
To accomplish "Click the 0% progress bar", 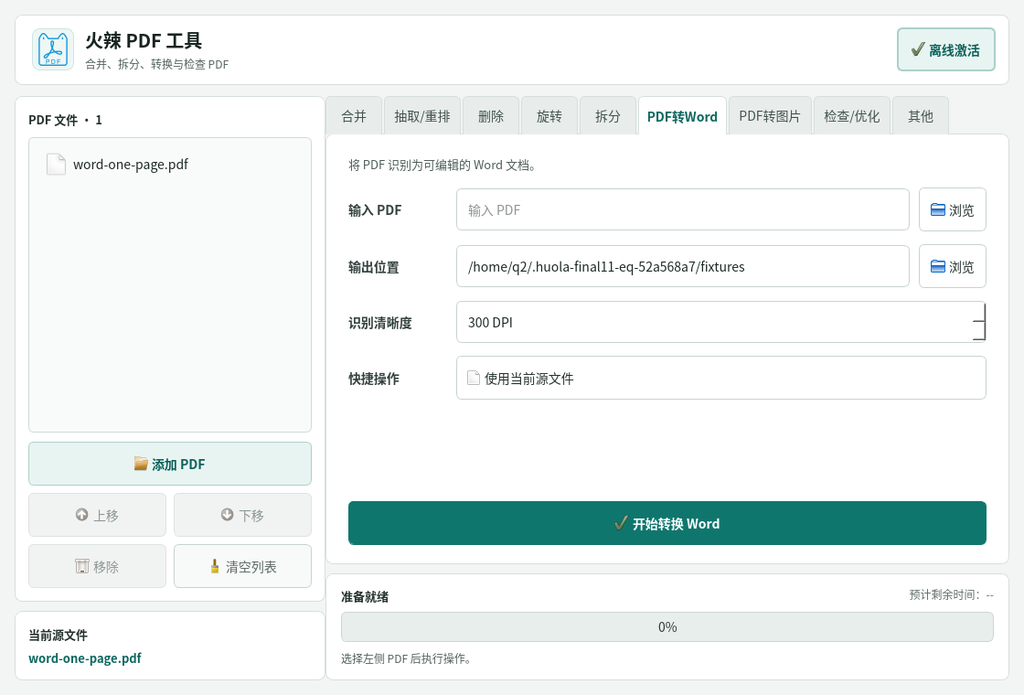I will click(x=667, y=627).
